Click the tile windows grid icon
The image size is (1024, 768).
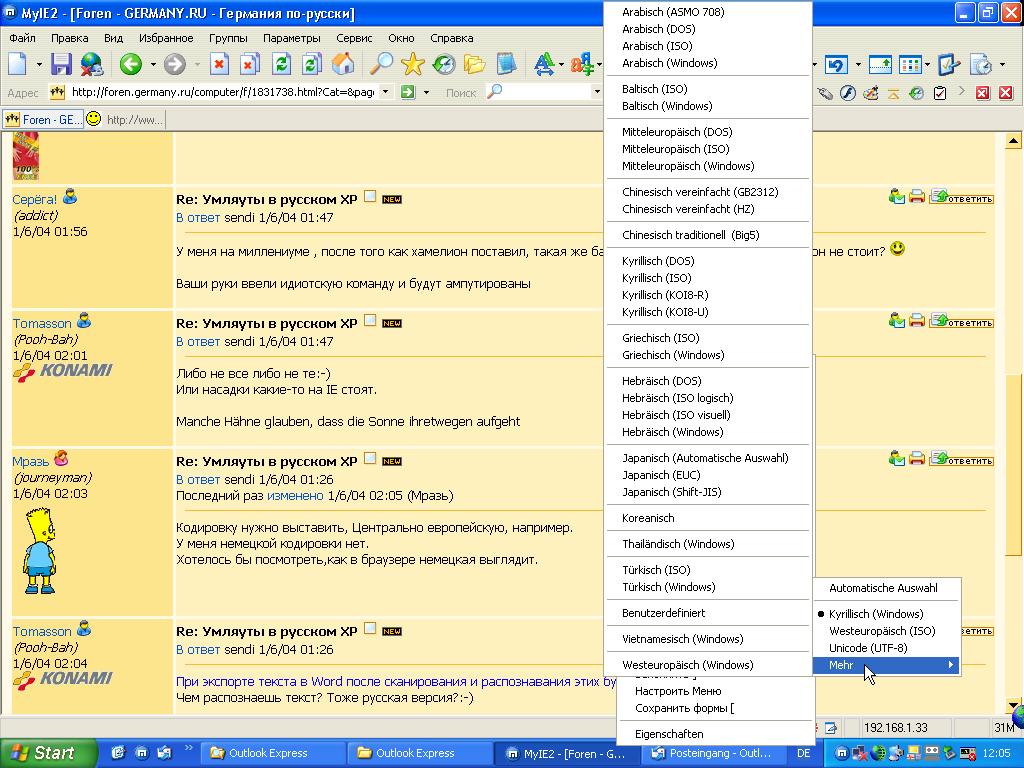pos(910,64)
